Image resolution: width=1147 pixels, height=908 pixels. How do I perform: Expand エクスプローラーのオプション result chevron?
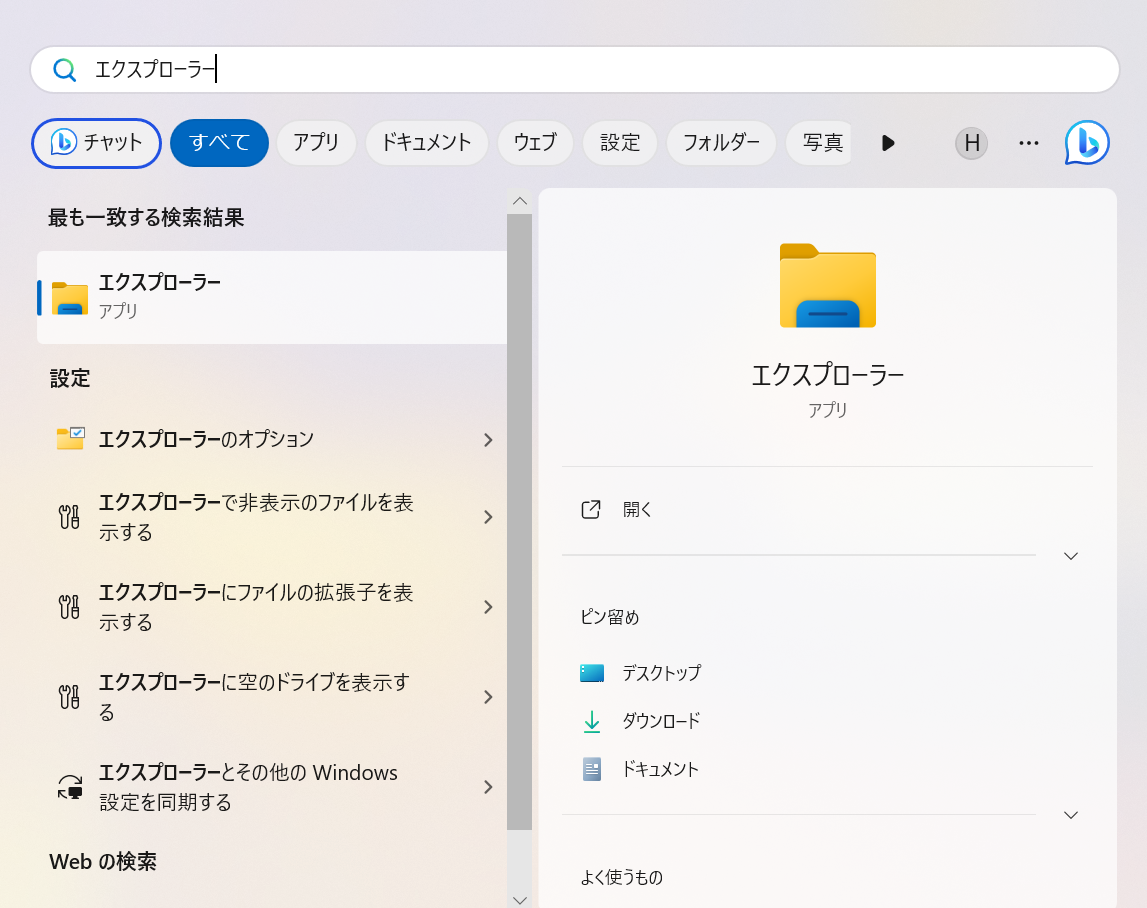(488, 440)
